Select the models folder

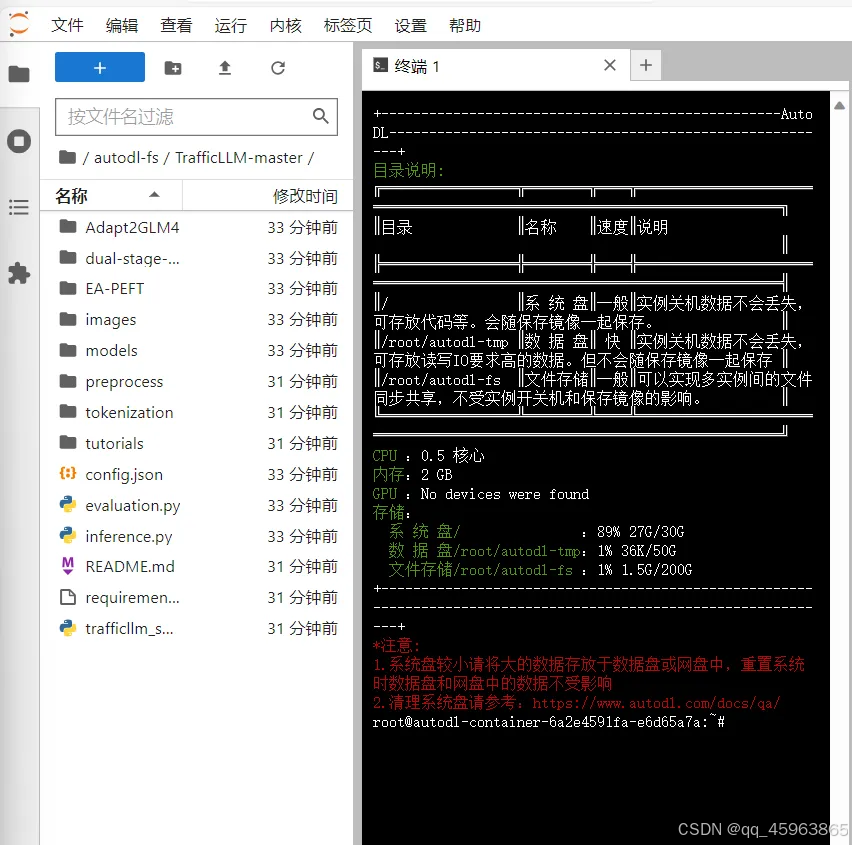point(198,350)
